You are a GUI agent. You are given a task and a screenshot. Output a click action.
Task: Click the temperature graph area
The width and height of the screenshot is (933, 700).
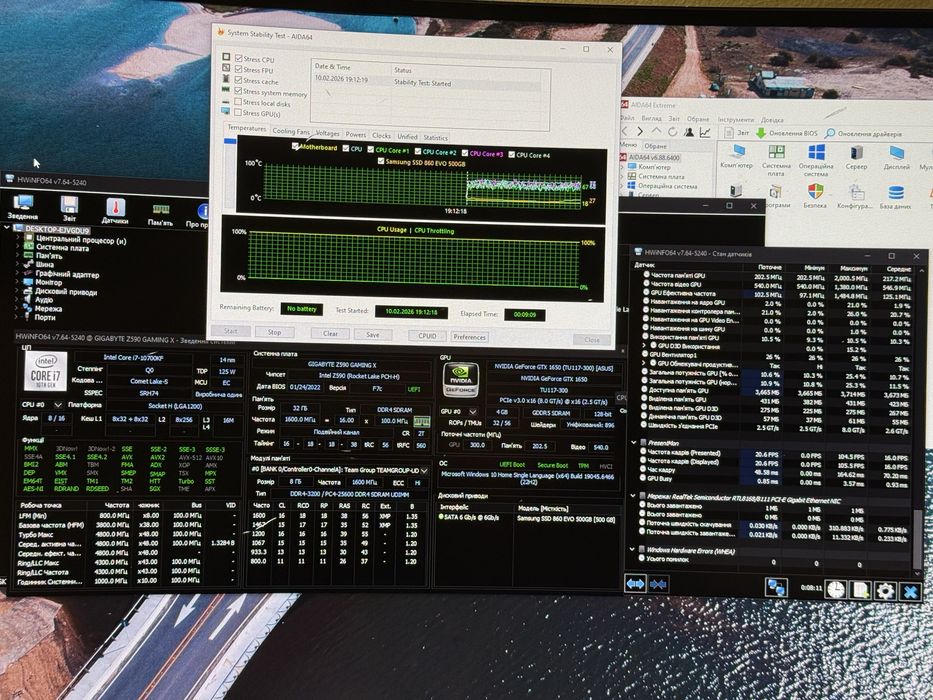[422, 186]
